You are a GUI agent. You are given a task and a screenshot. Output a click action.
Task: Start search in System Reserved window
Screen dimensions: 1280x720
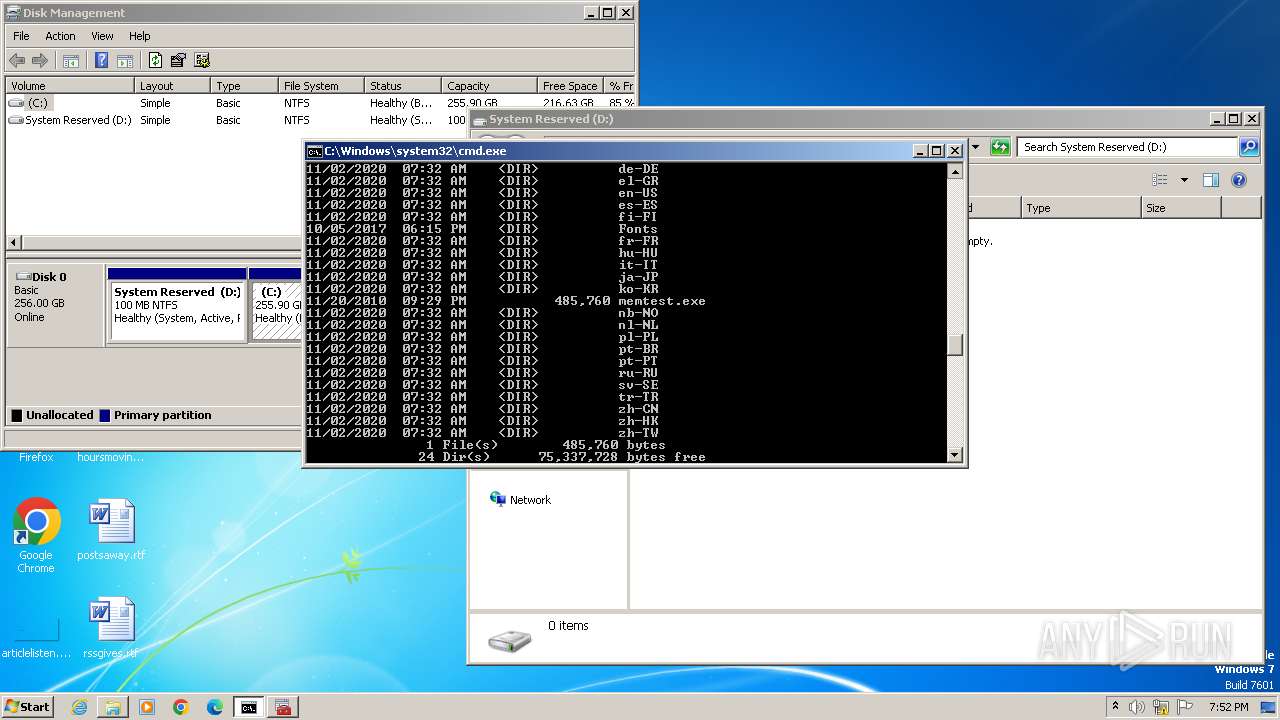pos(1249,147)
